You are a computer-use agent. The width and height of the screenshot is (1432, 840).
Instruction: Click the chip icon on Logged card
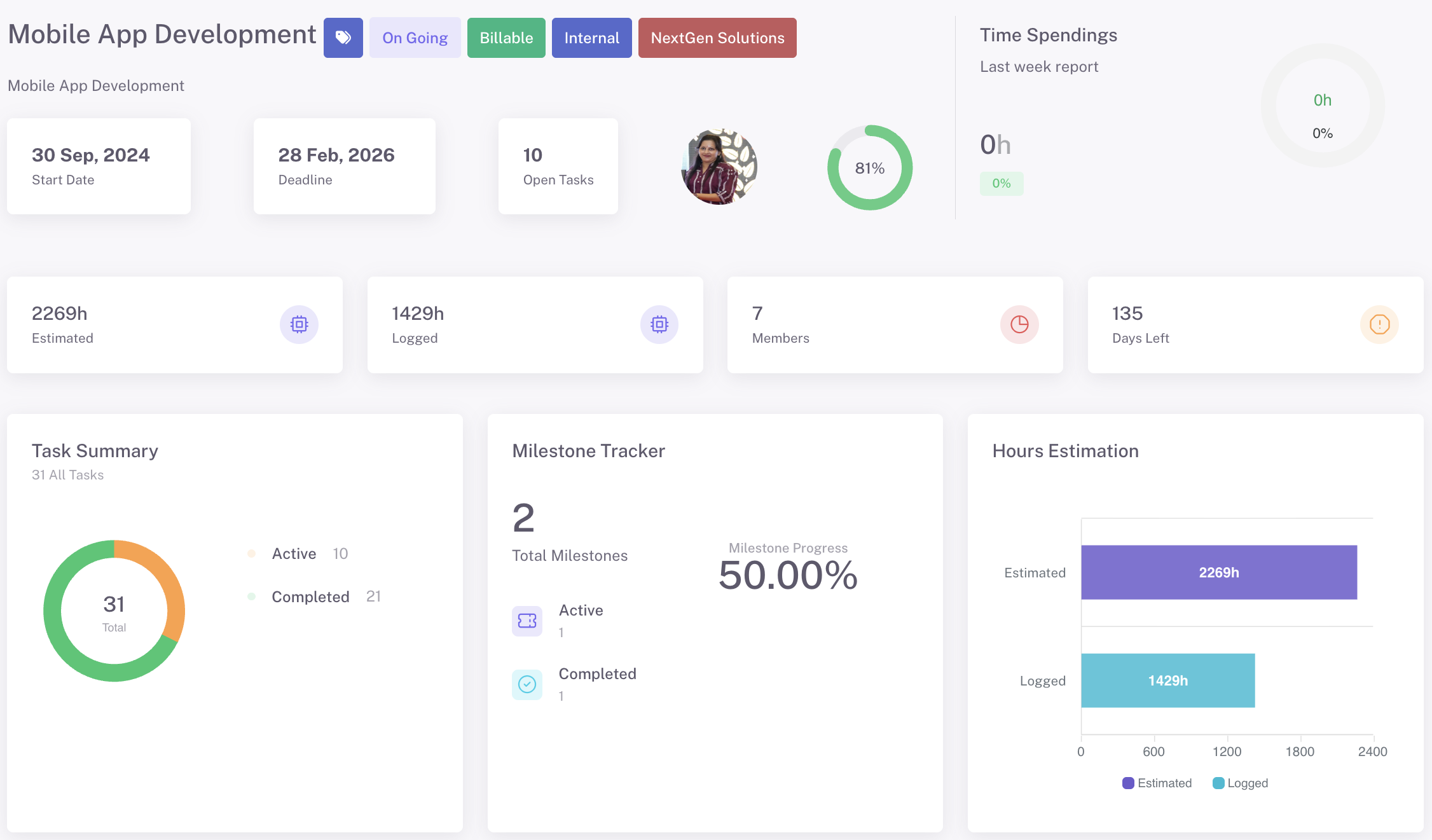point(659,324)
